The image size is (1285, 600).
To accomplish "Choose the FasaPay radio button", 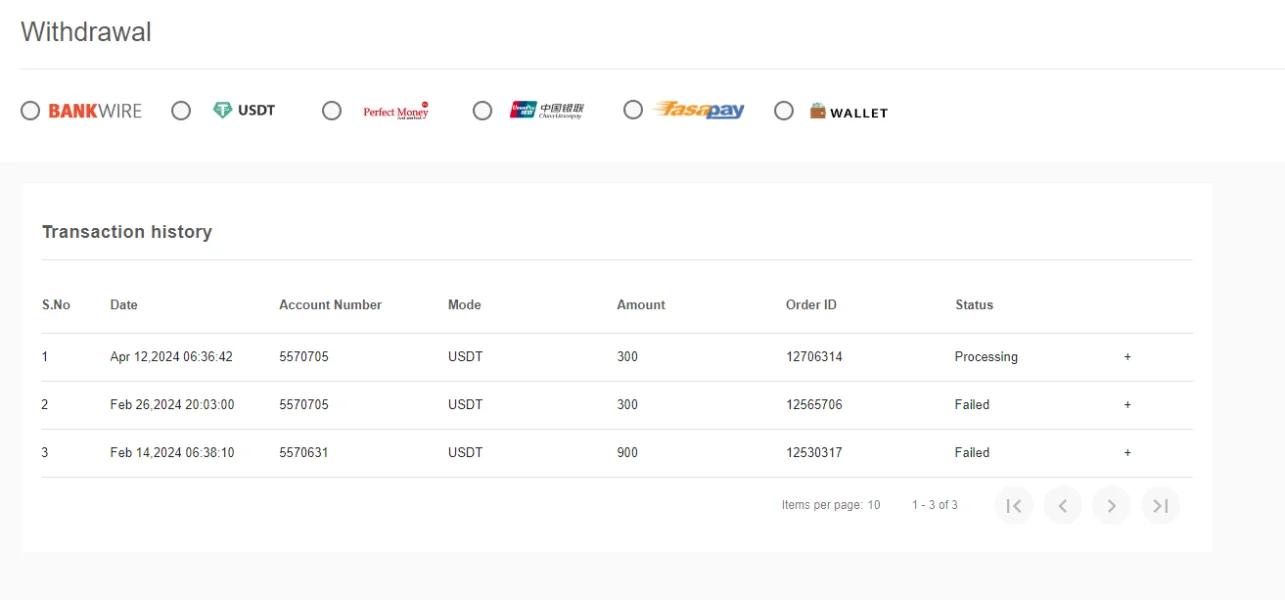I will coord(633,110).
